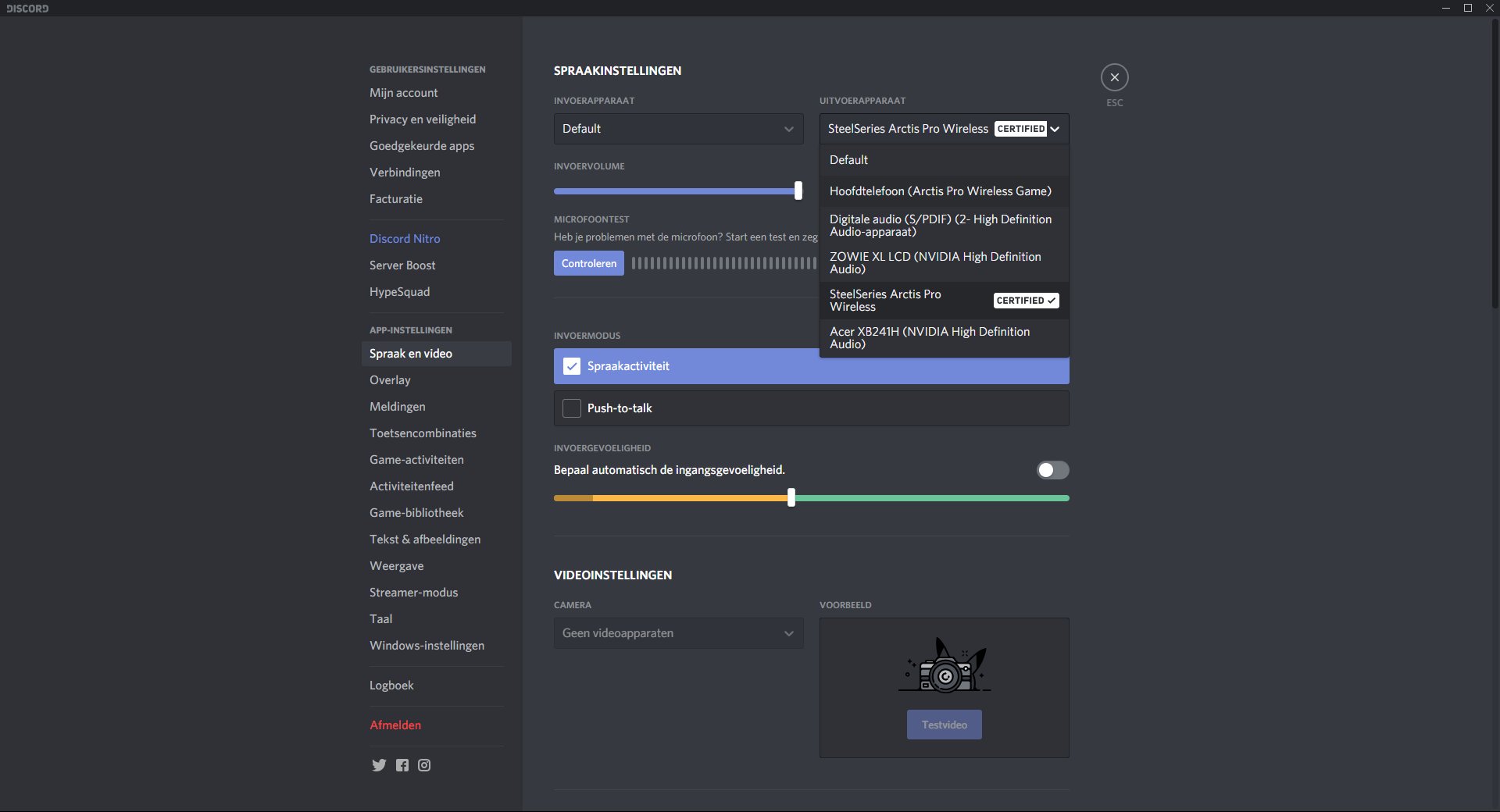Open the Camera Geen videoapparaten dropdown
1500x812 pixels.
678,633
